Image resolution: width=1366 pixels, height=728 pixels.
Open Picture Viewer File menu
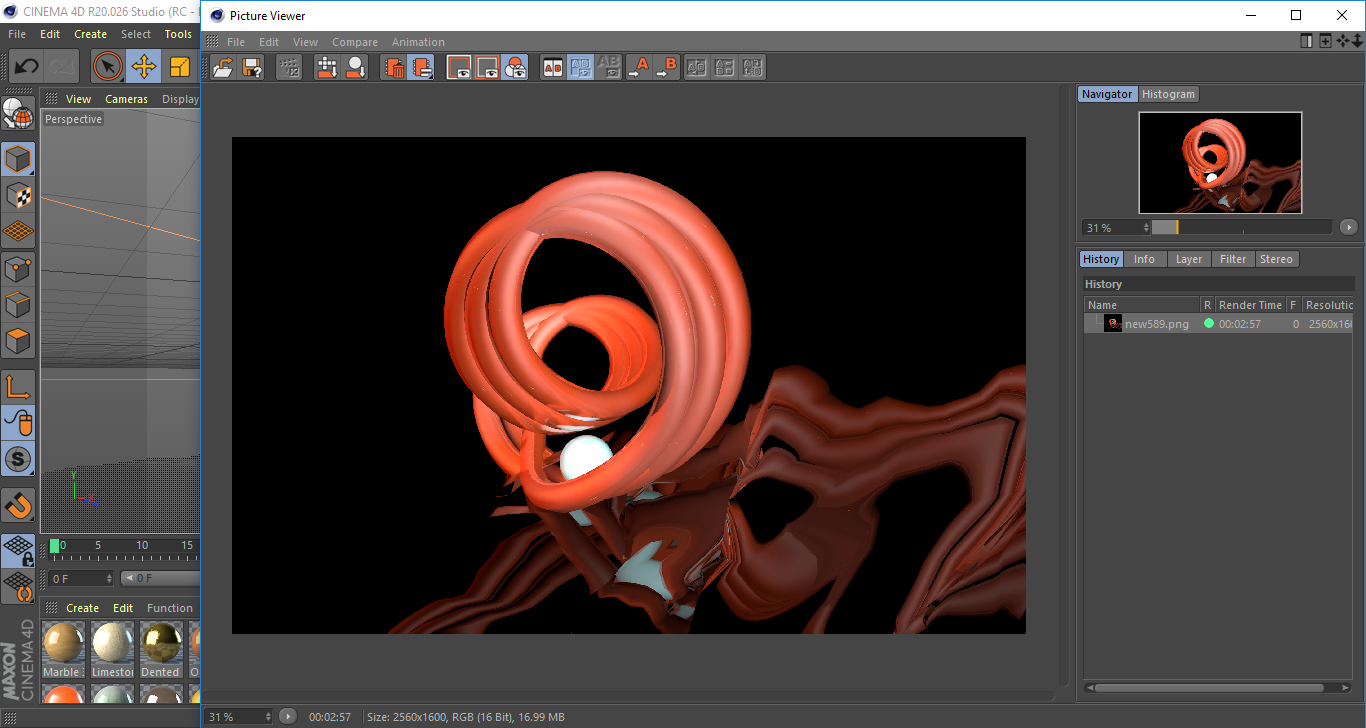(x=236, y=42)
